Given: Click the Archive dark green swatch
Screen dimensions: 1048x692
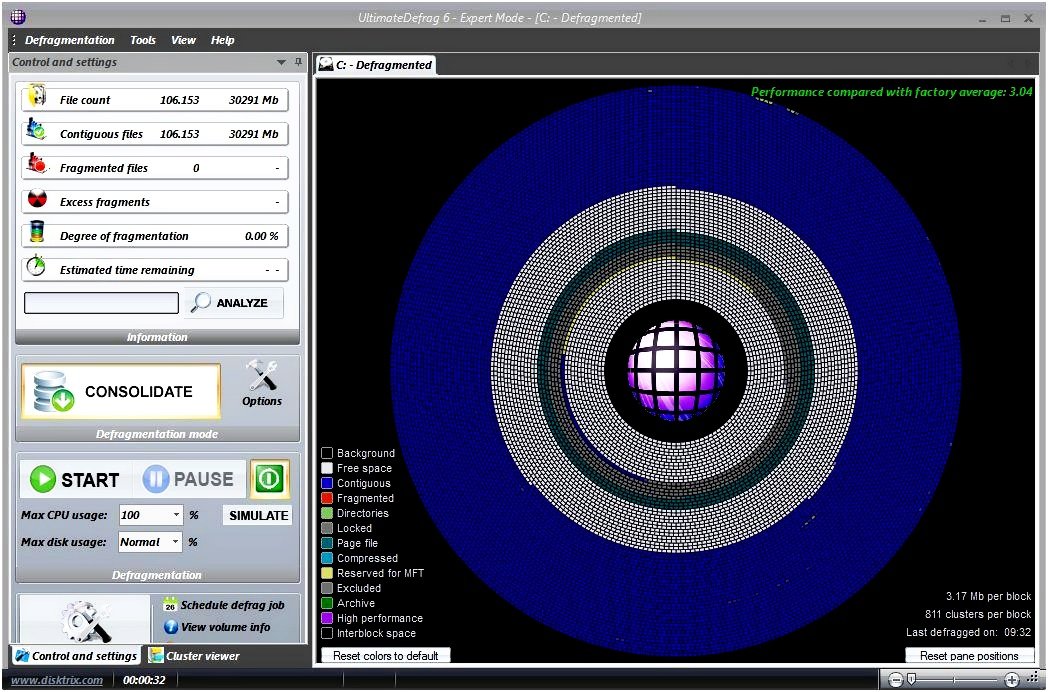Looking at the screenshot, I should 327,603.
